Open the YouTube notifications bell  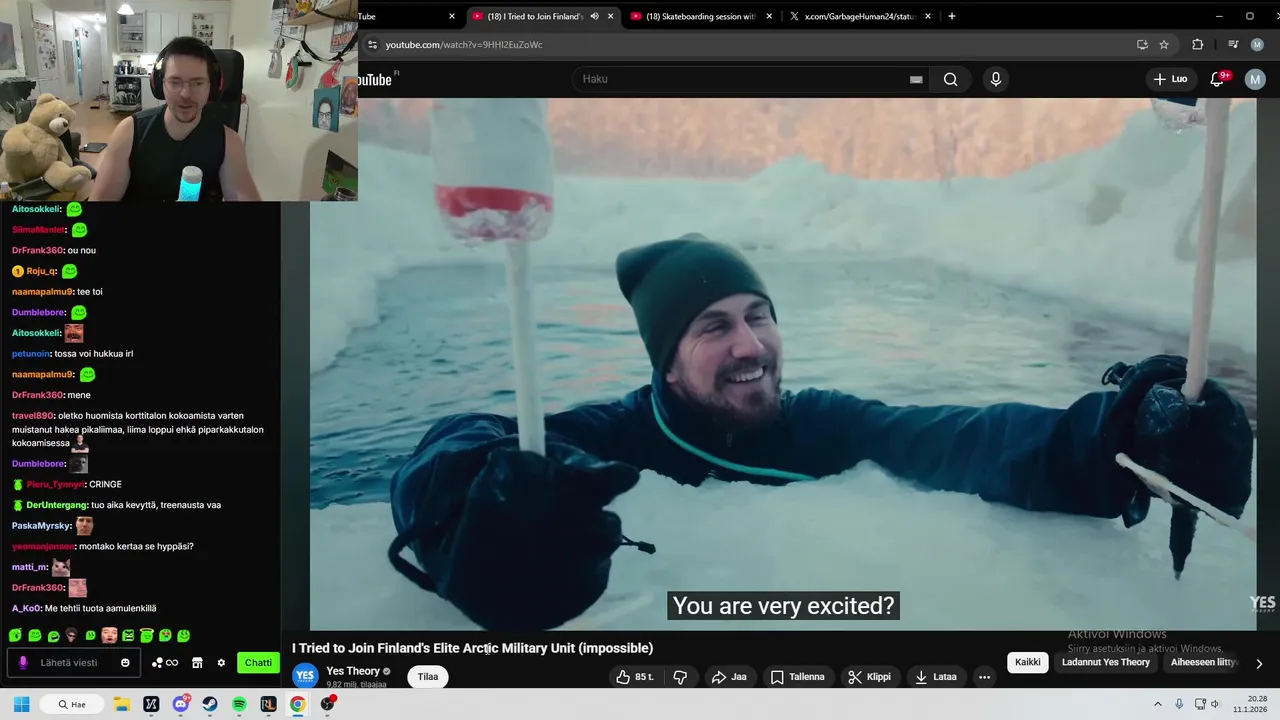click(x=1218, y=79)
